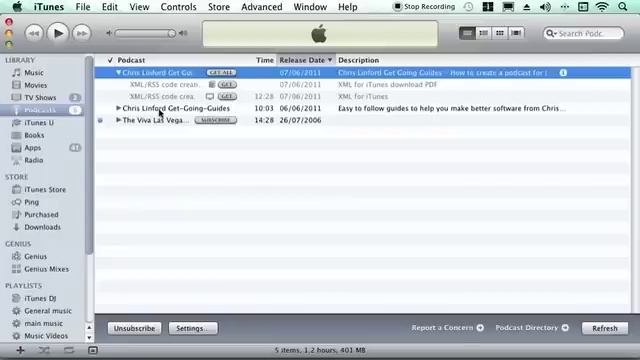Image resolution: width=640 pixels, height=360 pixels.
Task: Click Report a Concern link
Action: pyautogui.click(x=447, y=328)
